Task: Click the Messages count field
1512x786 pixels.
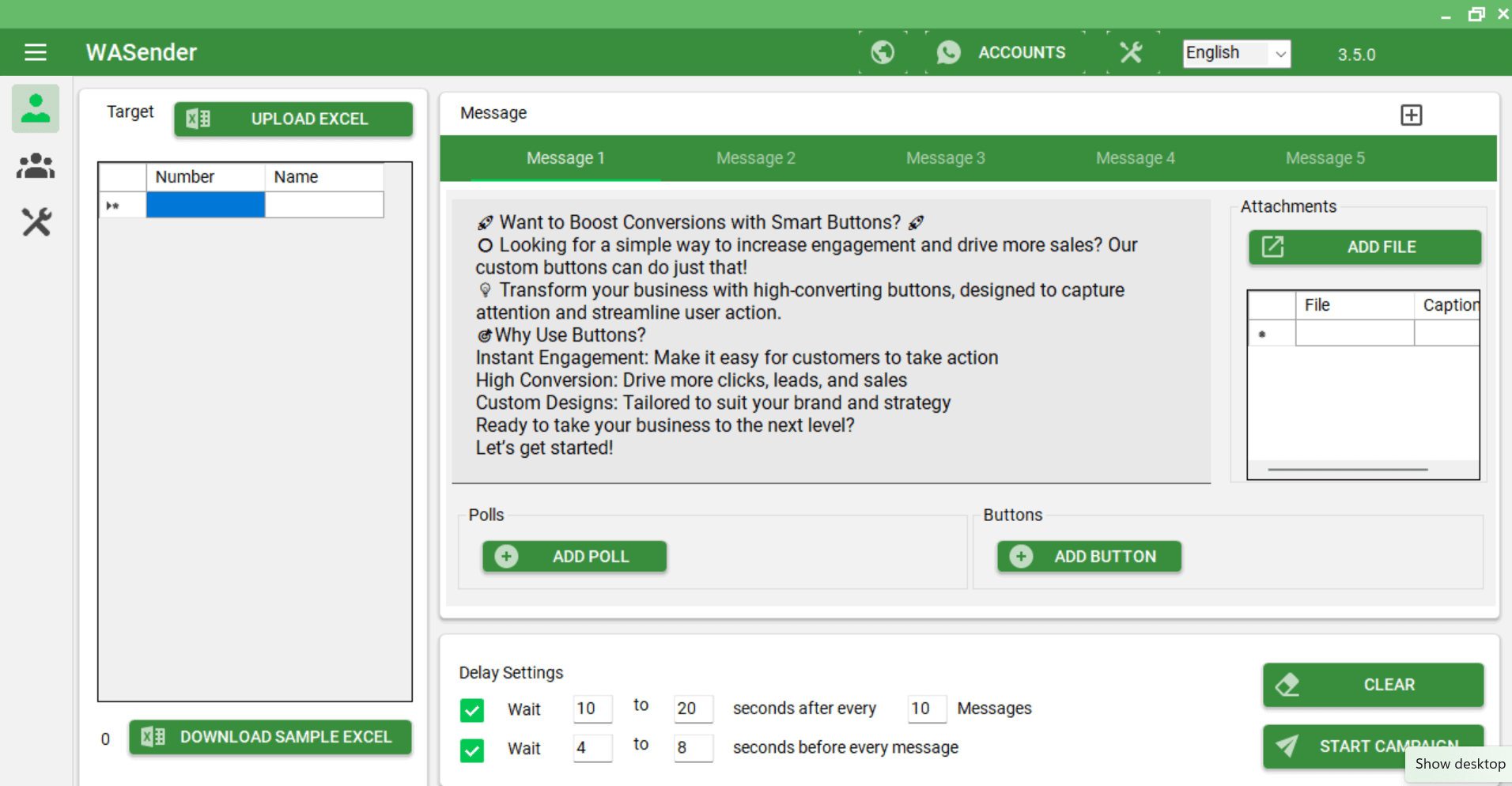Action: 927,709
